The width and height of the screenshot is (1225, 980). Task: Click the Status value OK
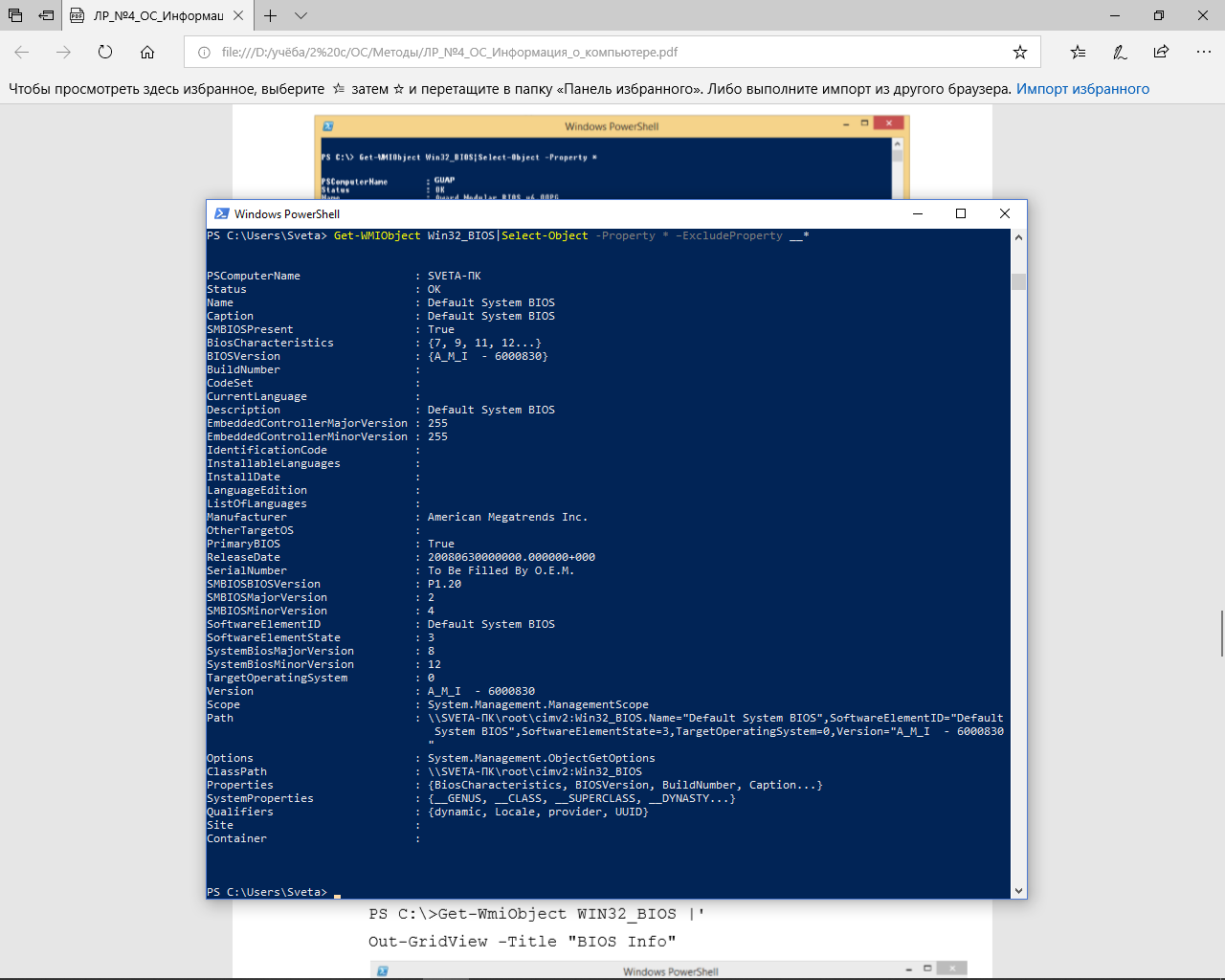tap(434, 289)
